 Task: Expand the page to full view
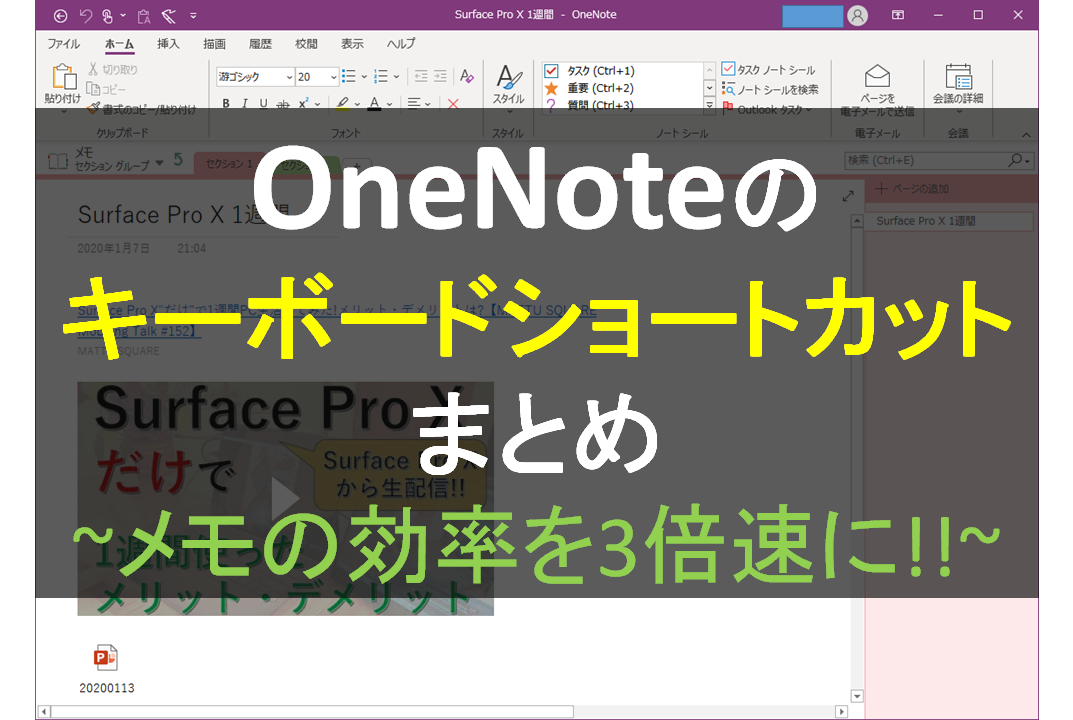(848, 196)
